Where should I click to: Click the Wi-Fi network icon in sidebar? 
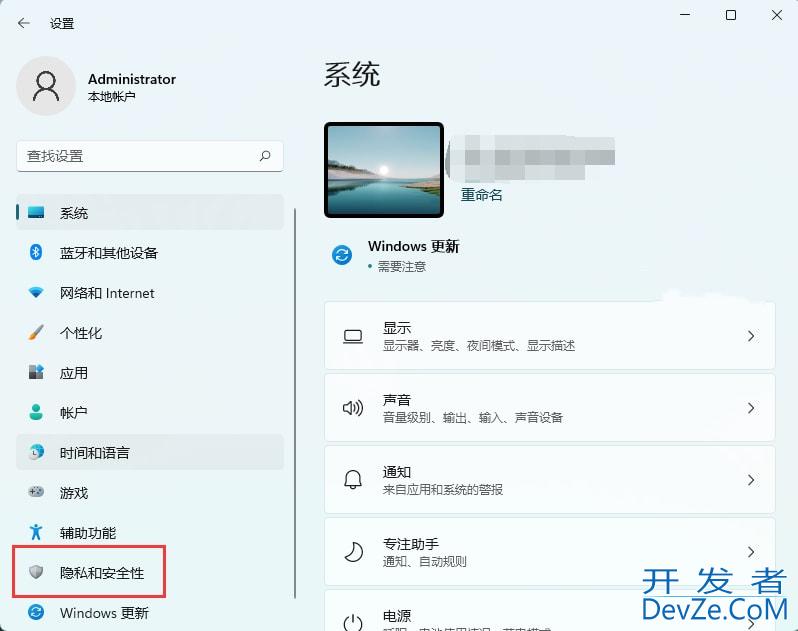36,292
